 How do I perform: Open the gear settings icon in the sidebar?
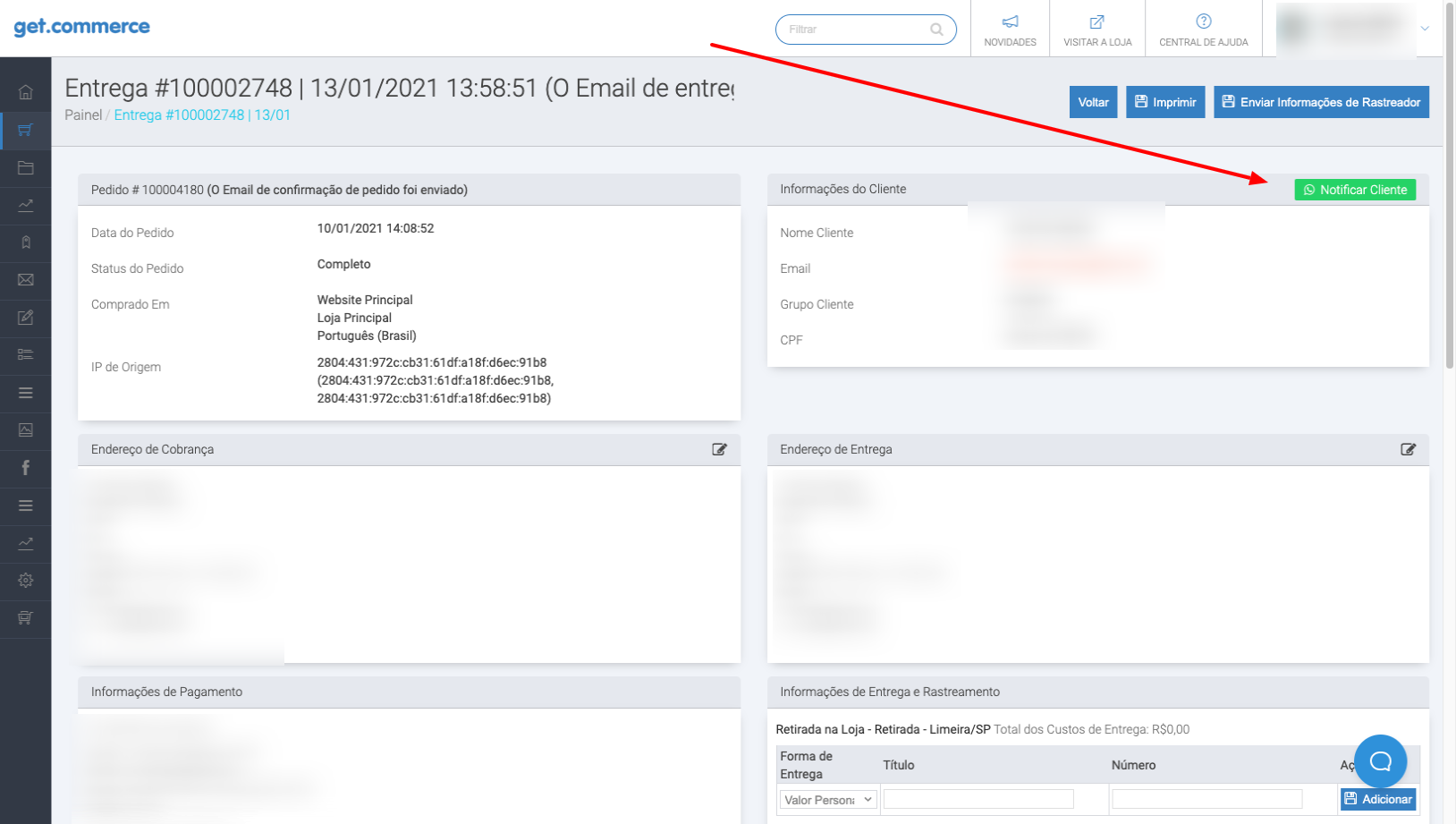pos(25,581)
